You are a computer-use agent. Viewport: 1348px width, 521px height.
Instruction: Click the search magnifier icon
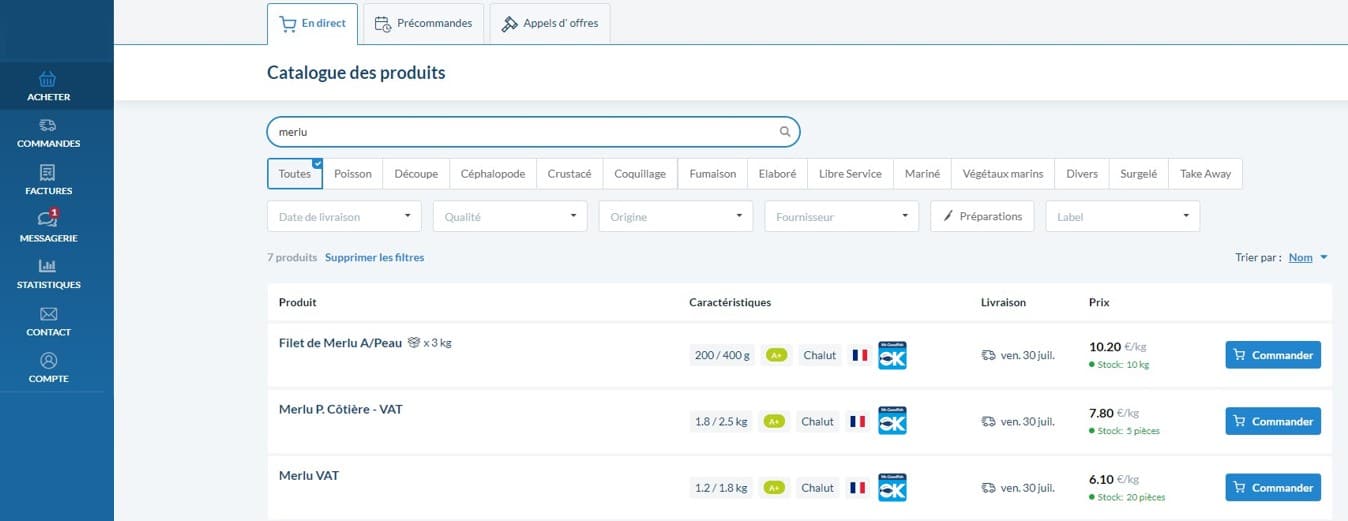point(785,132)
